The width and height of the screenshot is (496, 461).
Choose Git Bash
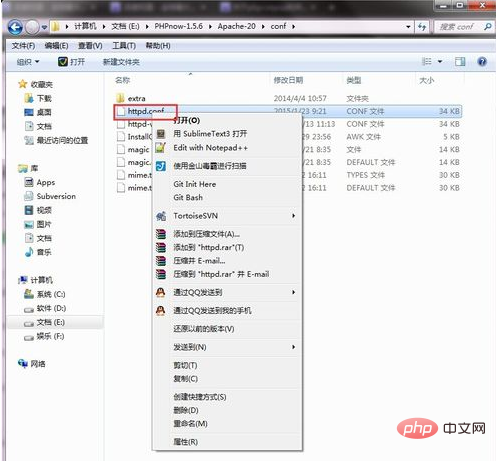pyautogui.click(x=188, y=197)
